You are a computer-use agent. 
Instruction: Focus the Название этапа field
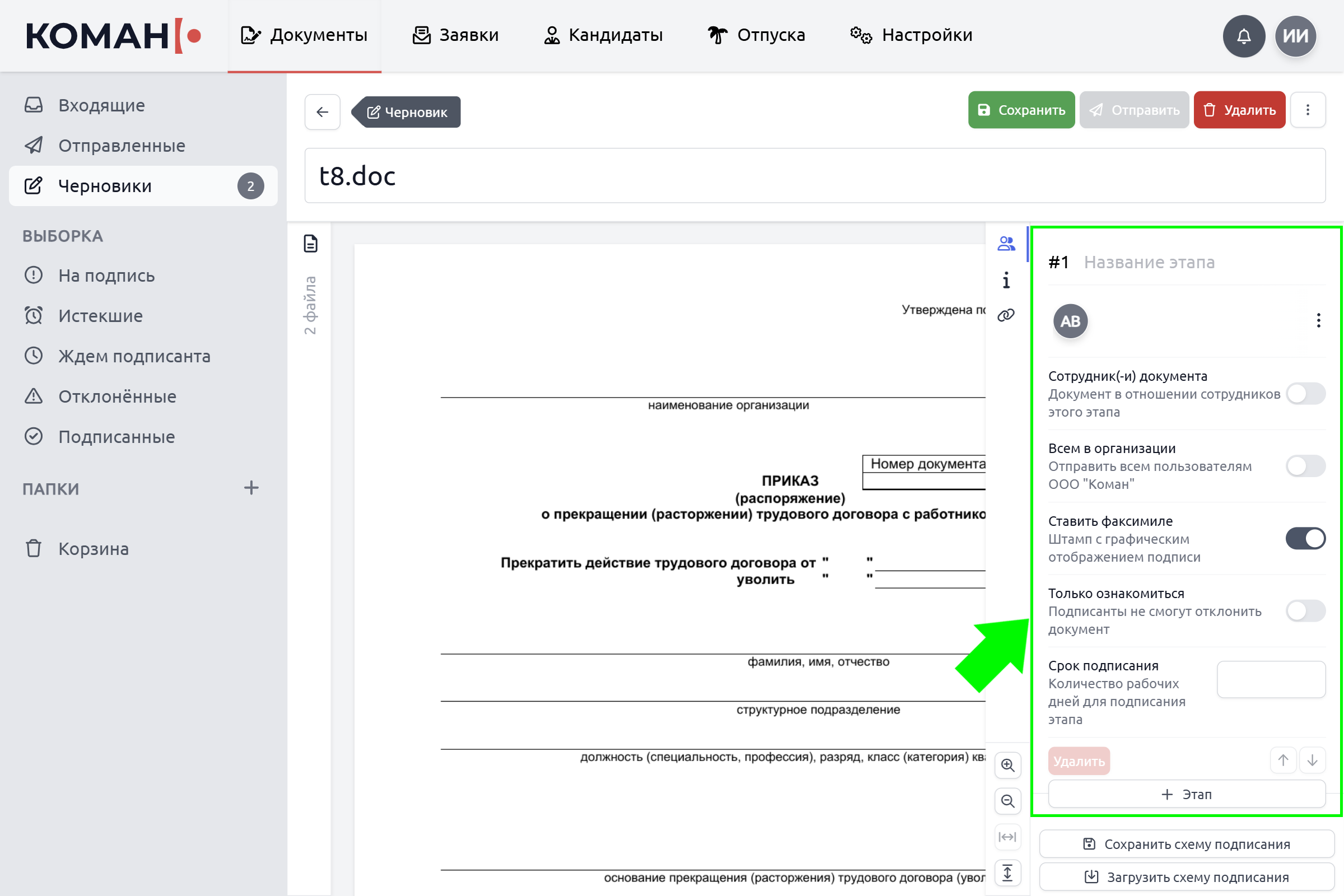[1203, 262]
